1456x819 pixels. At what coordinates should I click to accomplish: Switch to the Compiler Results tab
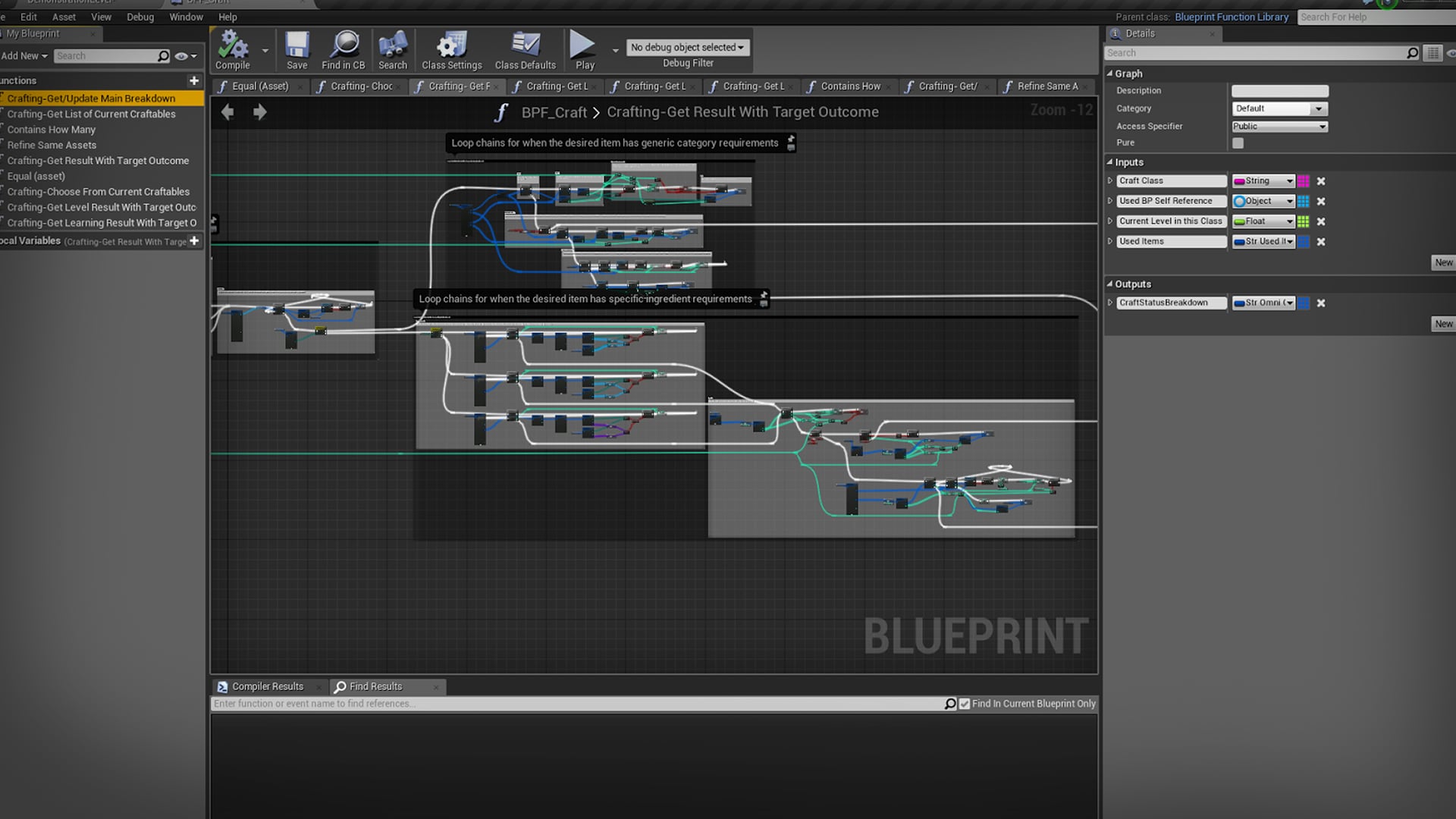pos(268,686)
